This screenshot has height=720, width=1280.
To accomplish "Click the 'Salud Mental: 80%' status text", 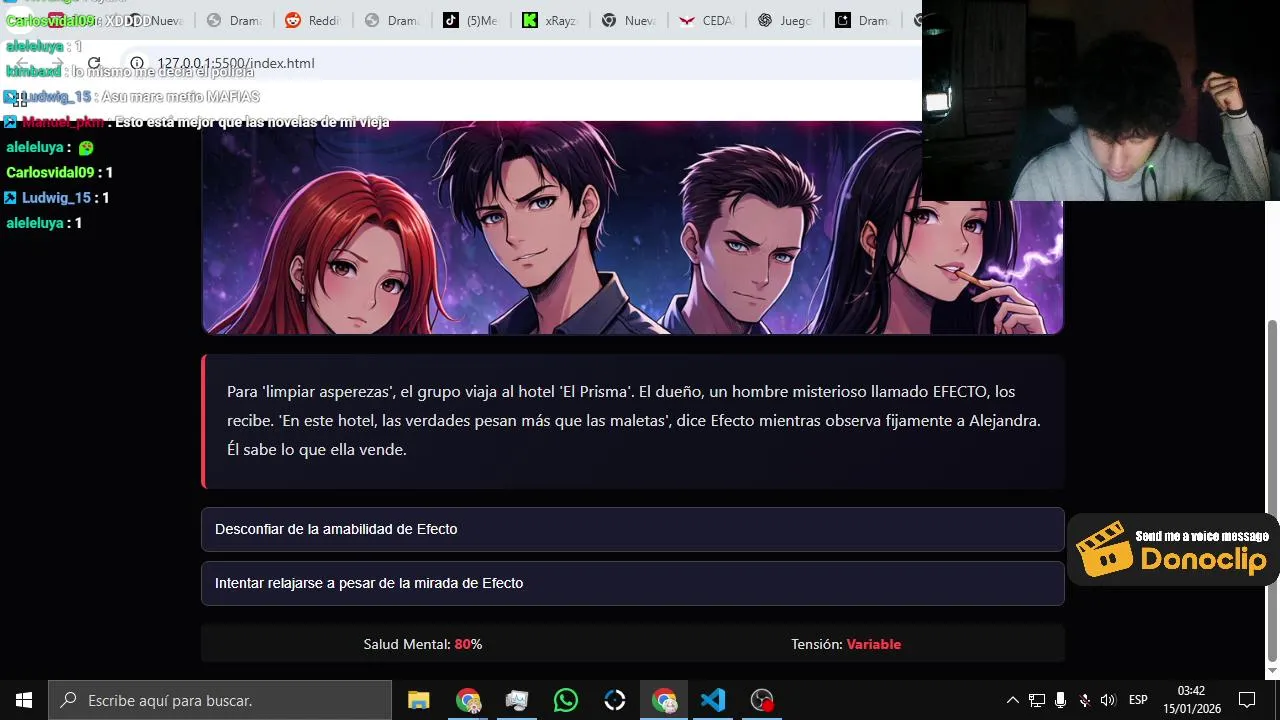I will [x=423, y=644].
